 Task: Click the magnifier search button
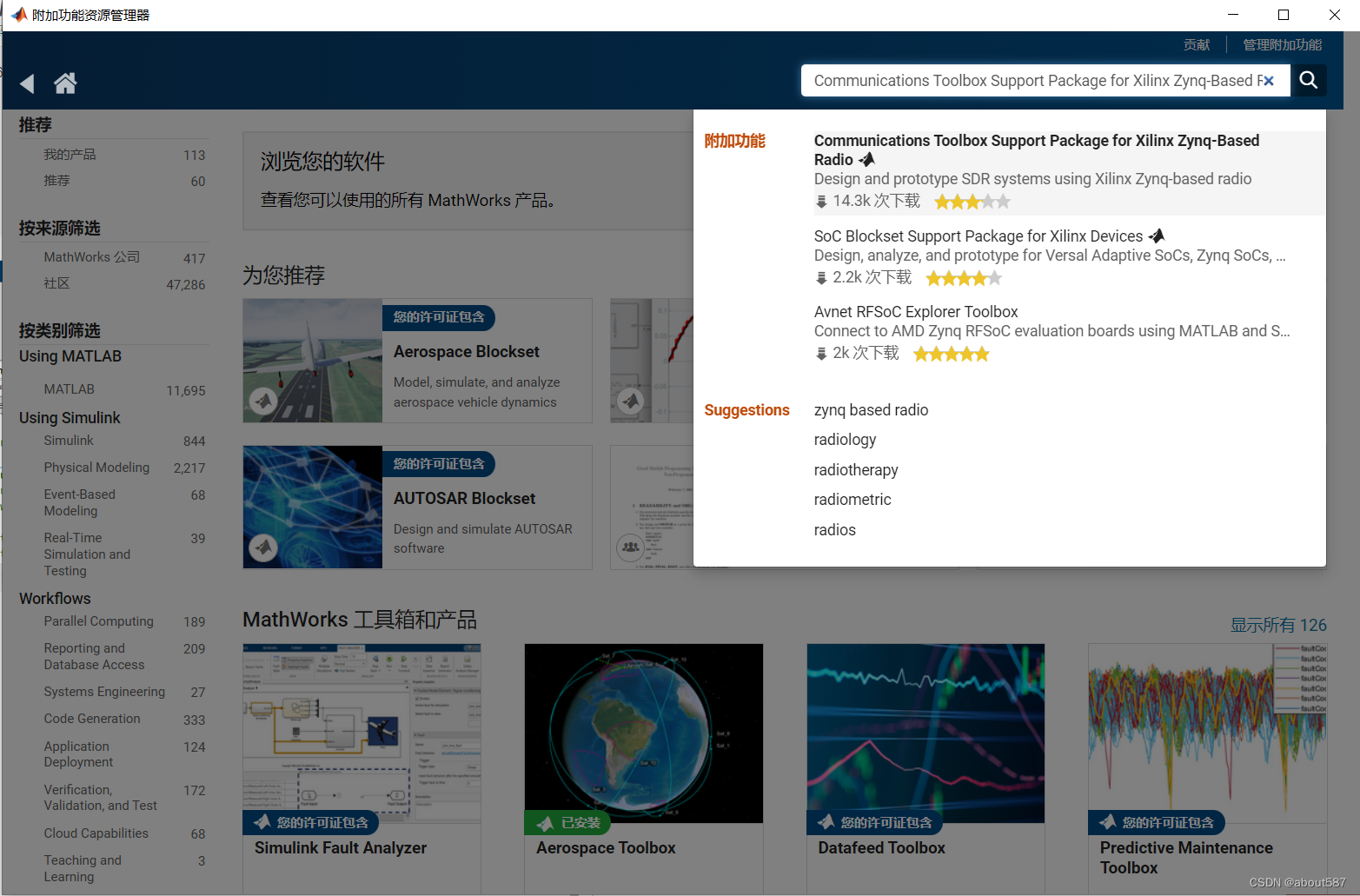point(1309,81)
